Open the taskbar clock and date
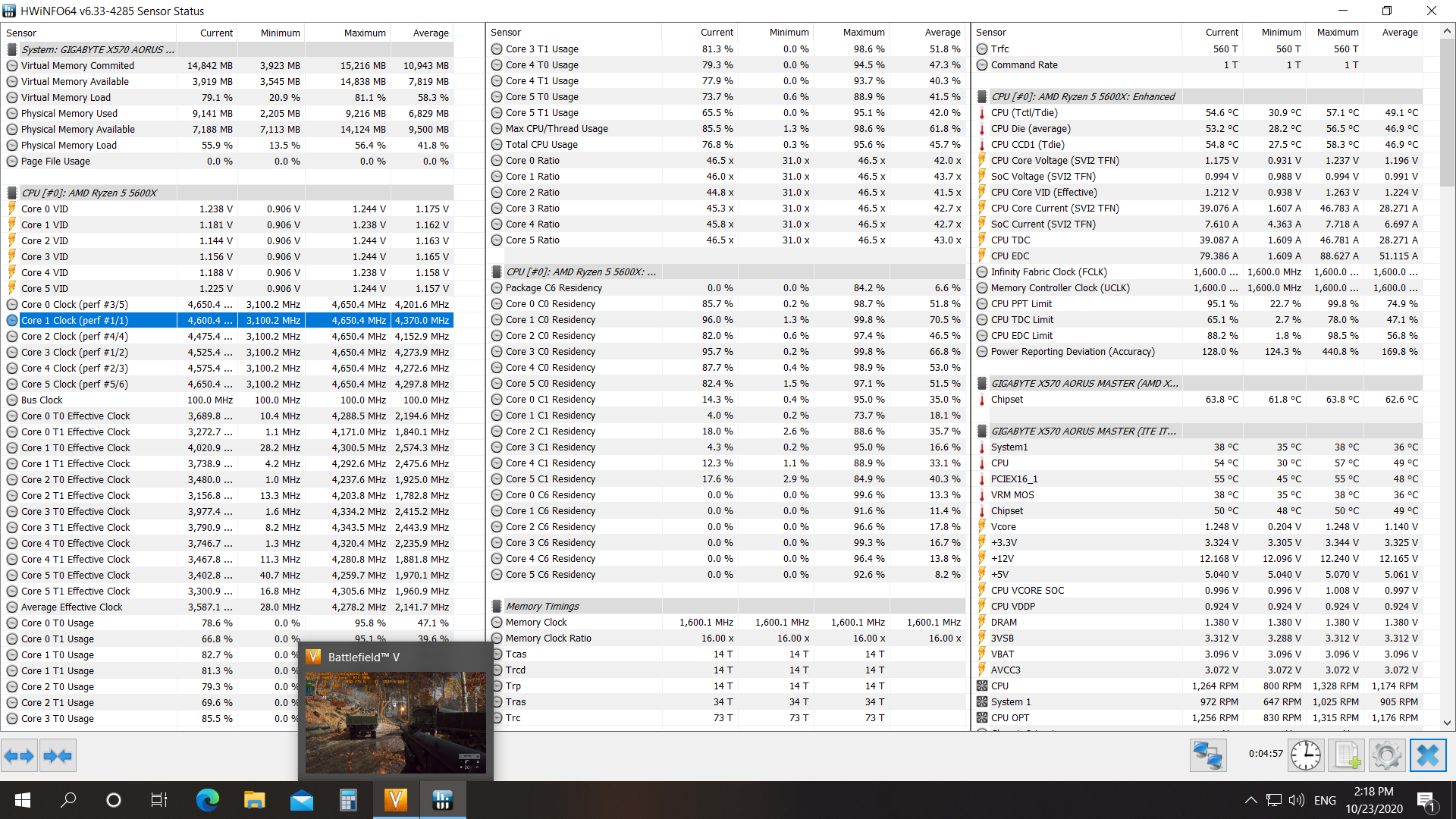This screenshot has height=819, width=1456. click(1374, 800)
